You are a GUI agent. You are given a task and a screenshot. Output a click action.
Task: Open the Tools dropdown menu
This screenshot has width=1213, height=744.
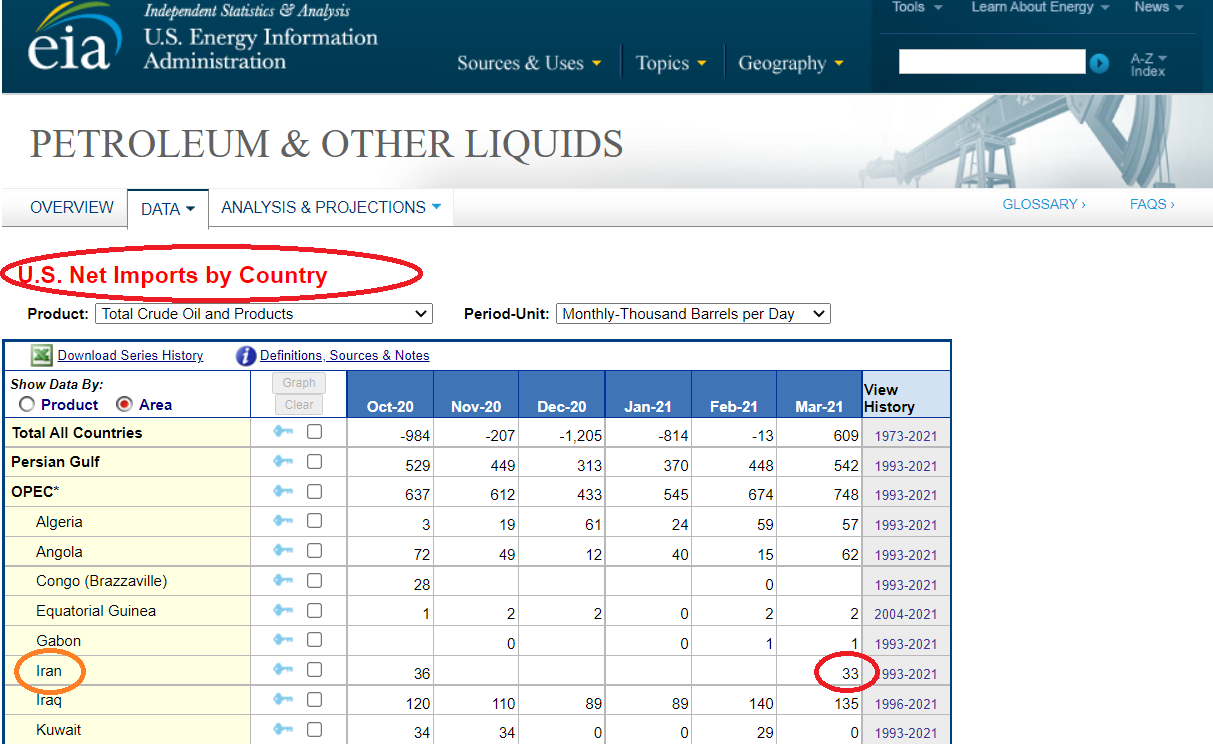tap(917, 7)
